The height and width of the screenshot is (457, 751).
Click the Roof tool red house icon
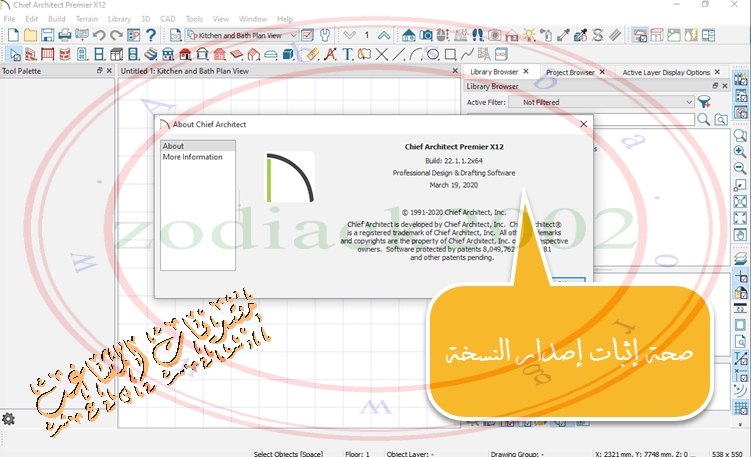point(185,54)
